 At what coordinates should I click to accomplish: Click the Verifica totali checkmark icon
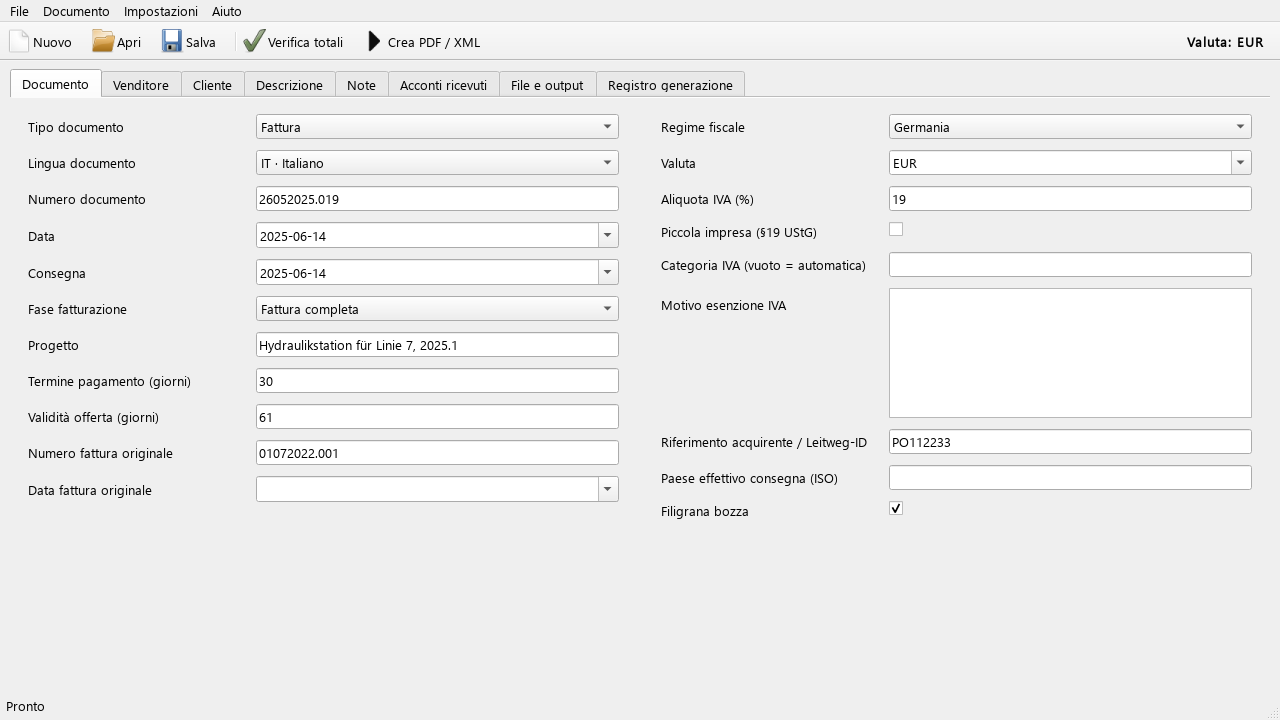[x=254, y=41]
